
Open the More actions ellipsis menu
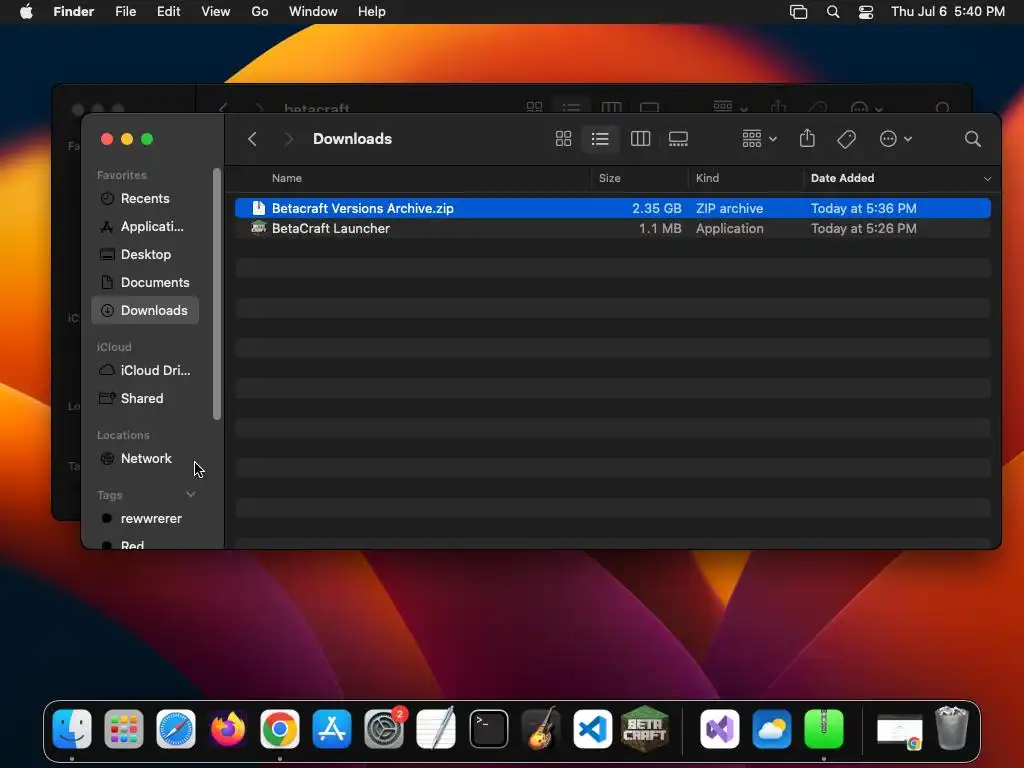[895, 138]
